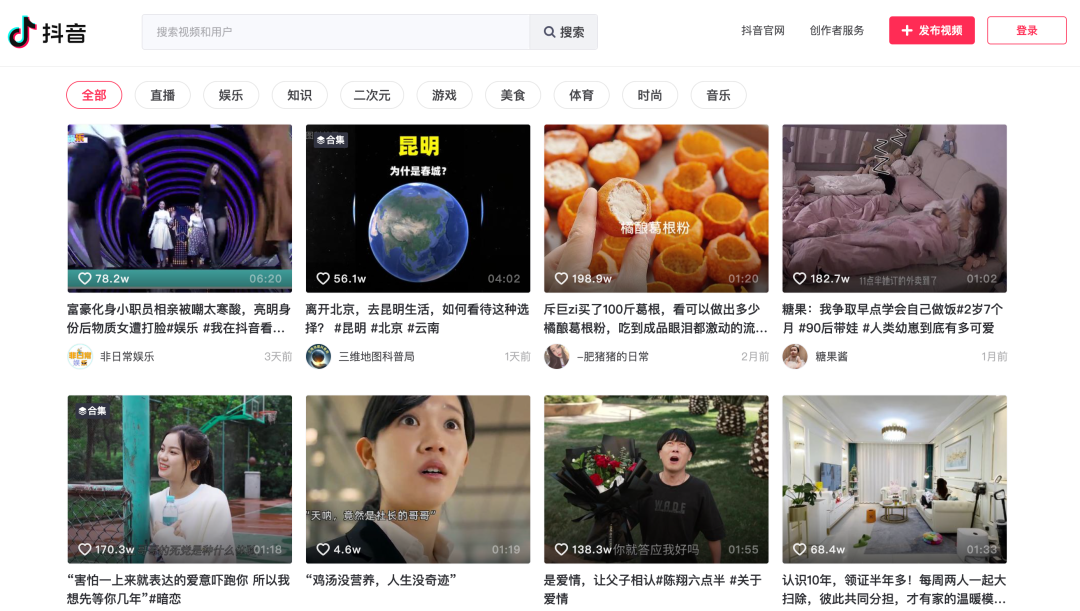Image resolution: width=1080 pixels, height=611 pixels.
Task: Switch to the 娱乐 category
Action: point(231,95)
